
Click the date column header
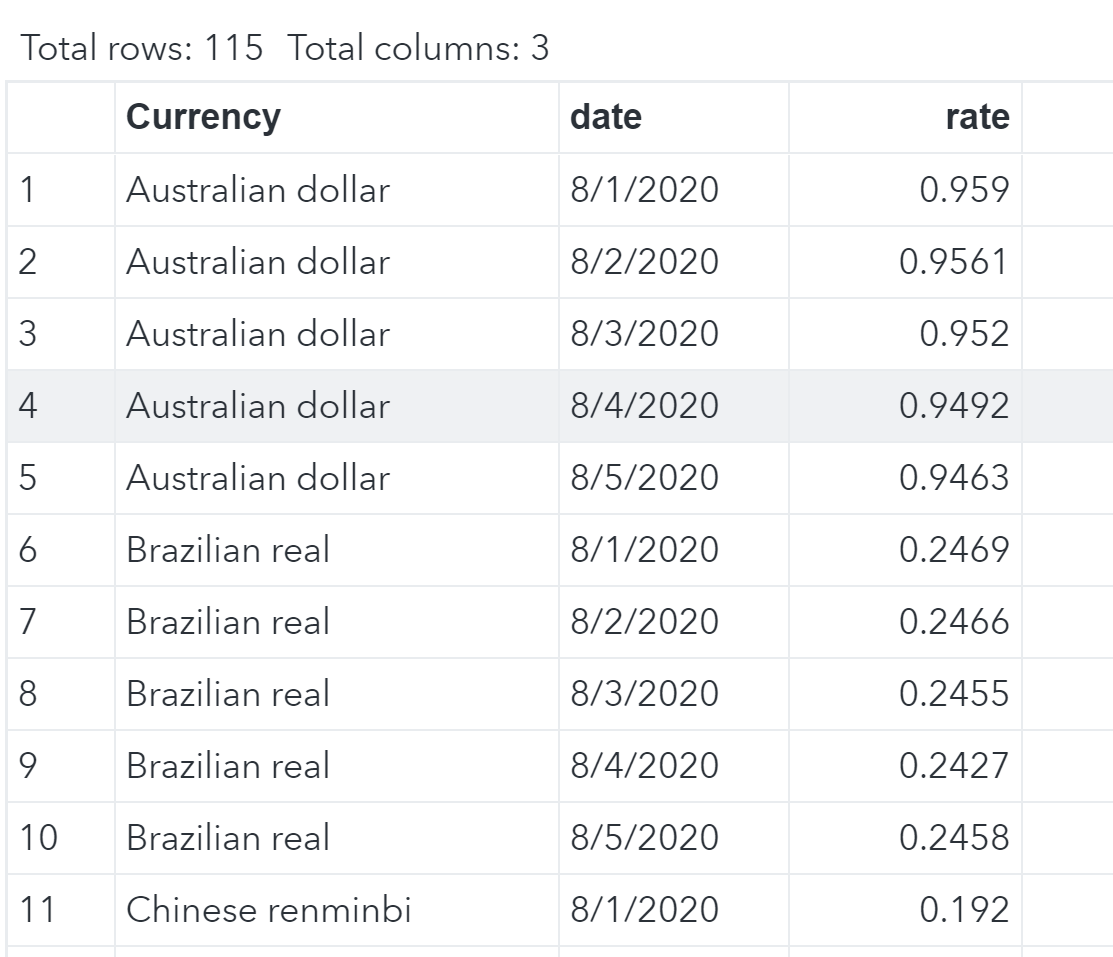point(606,117)
